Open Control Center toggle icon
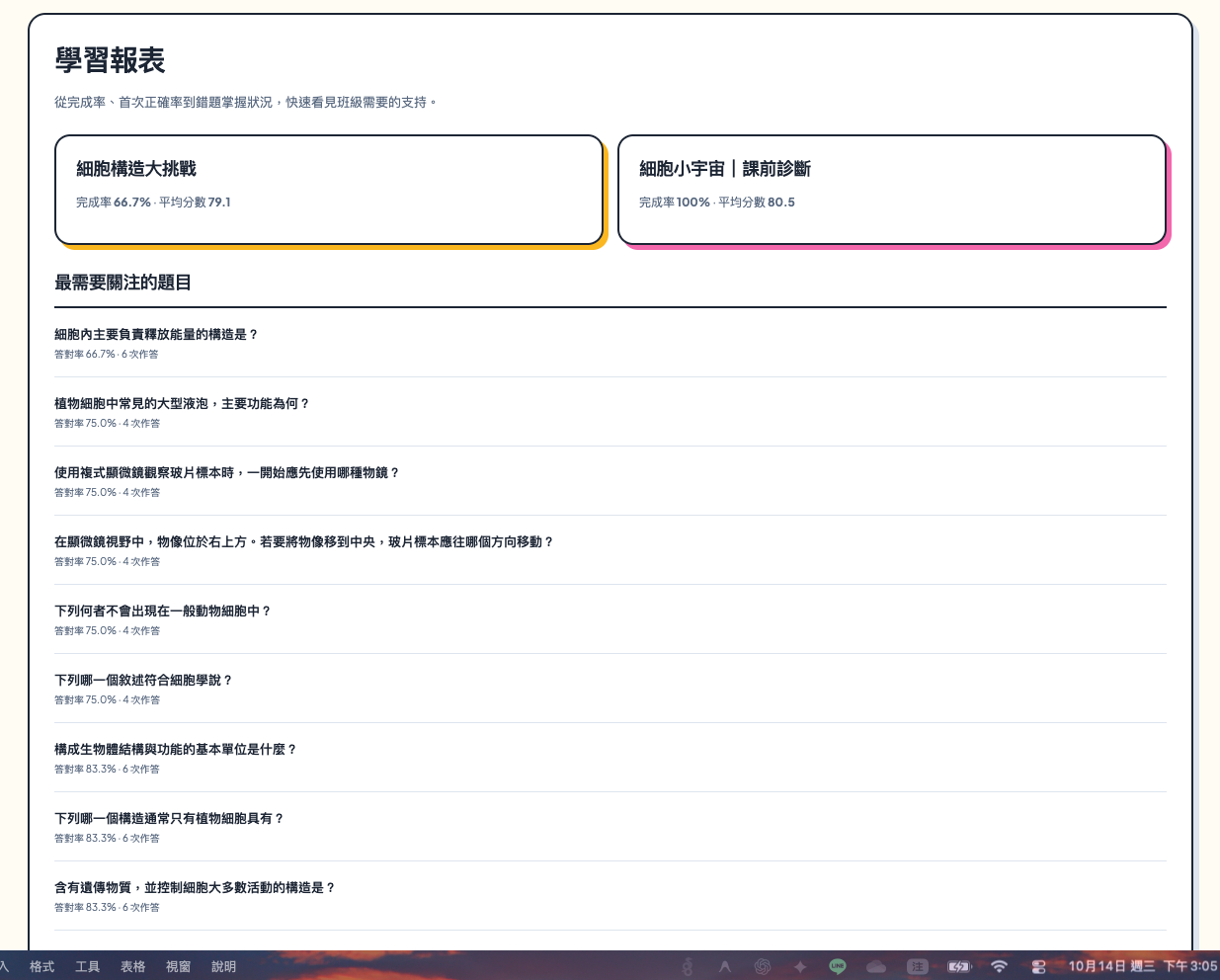Image resolution: width=1220 pixels, height=980 pixels. [x=1038, y=966]
